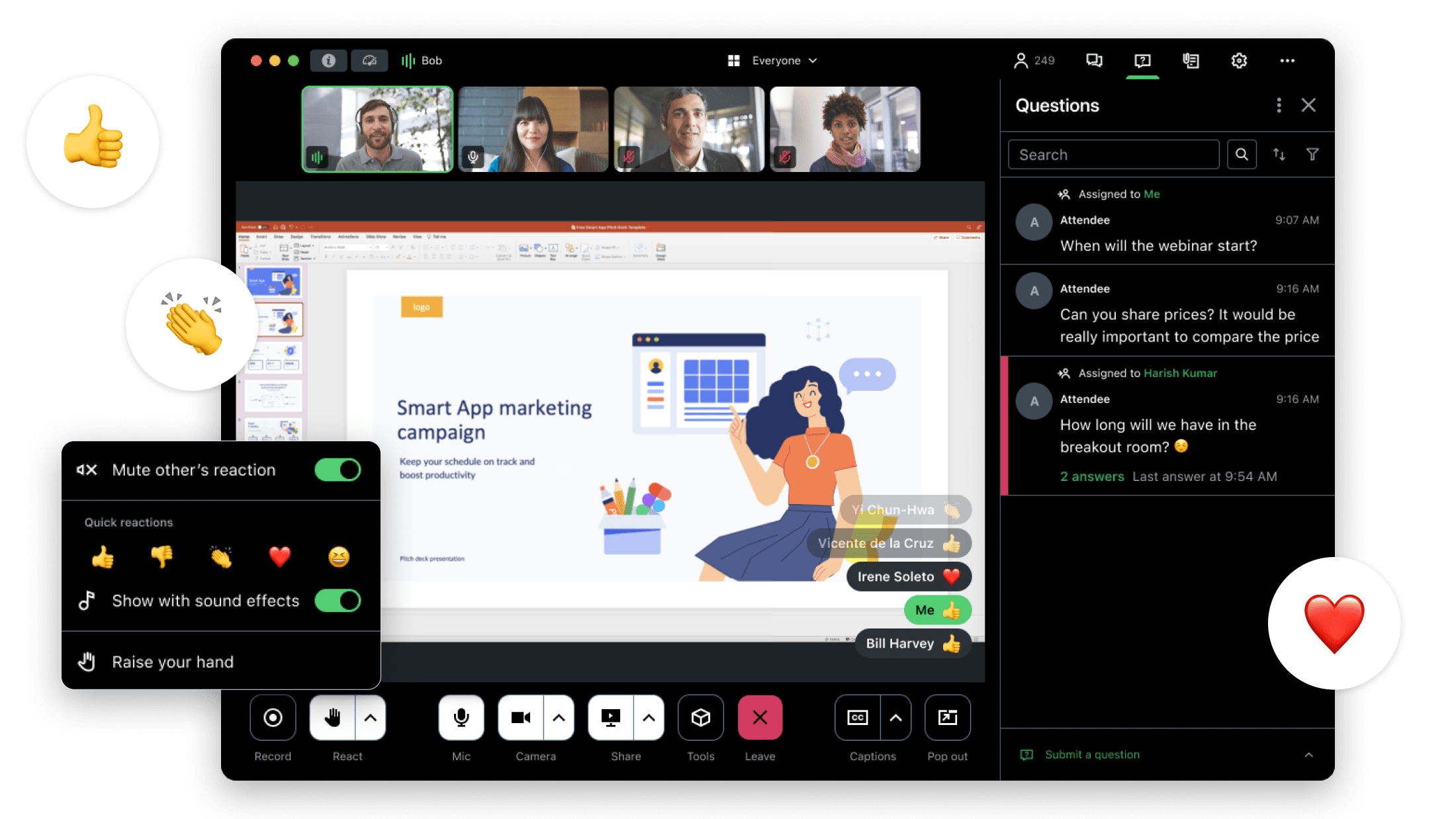This screenshot has width=1456, height=819.
Task: Click the search magnifier button
Action: pos(1242,155)
